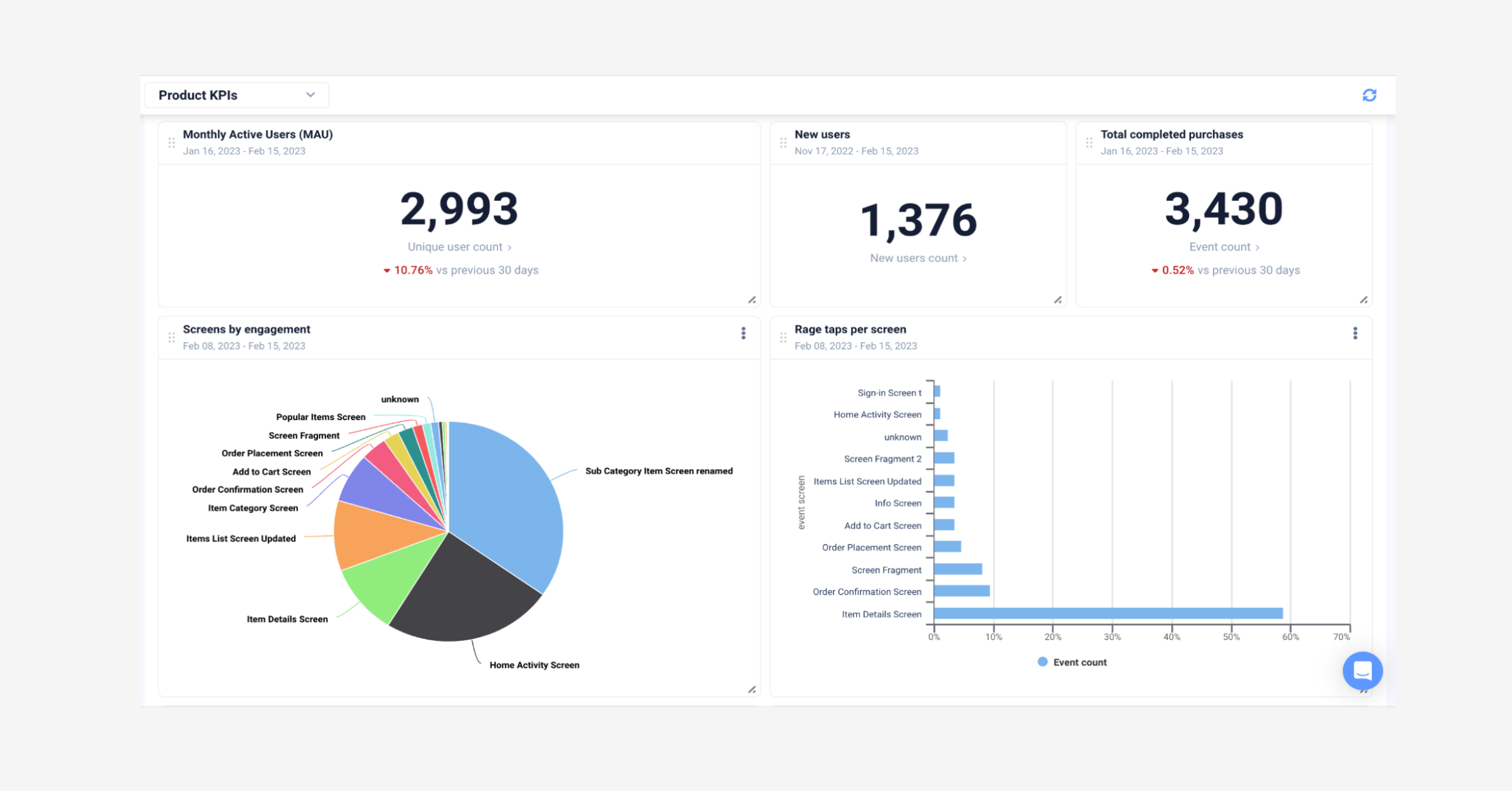Grab the drag handle on Monthly Active Users card
The width and height of the screenshot is (1512, 791).
pos(171,143)
